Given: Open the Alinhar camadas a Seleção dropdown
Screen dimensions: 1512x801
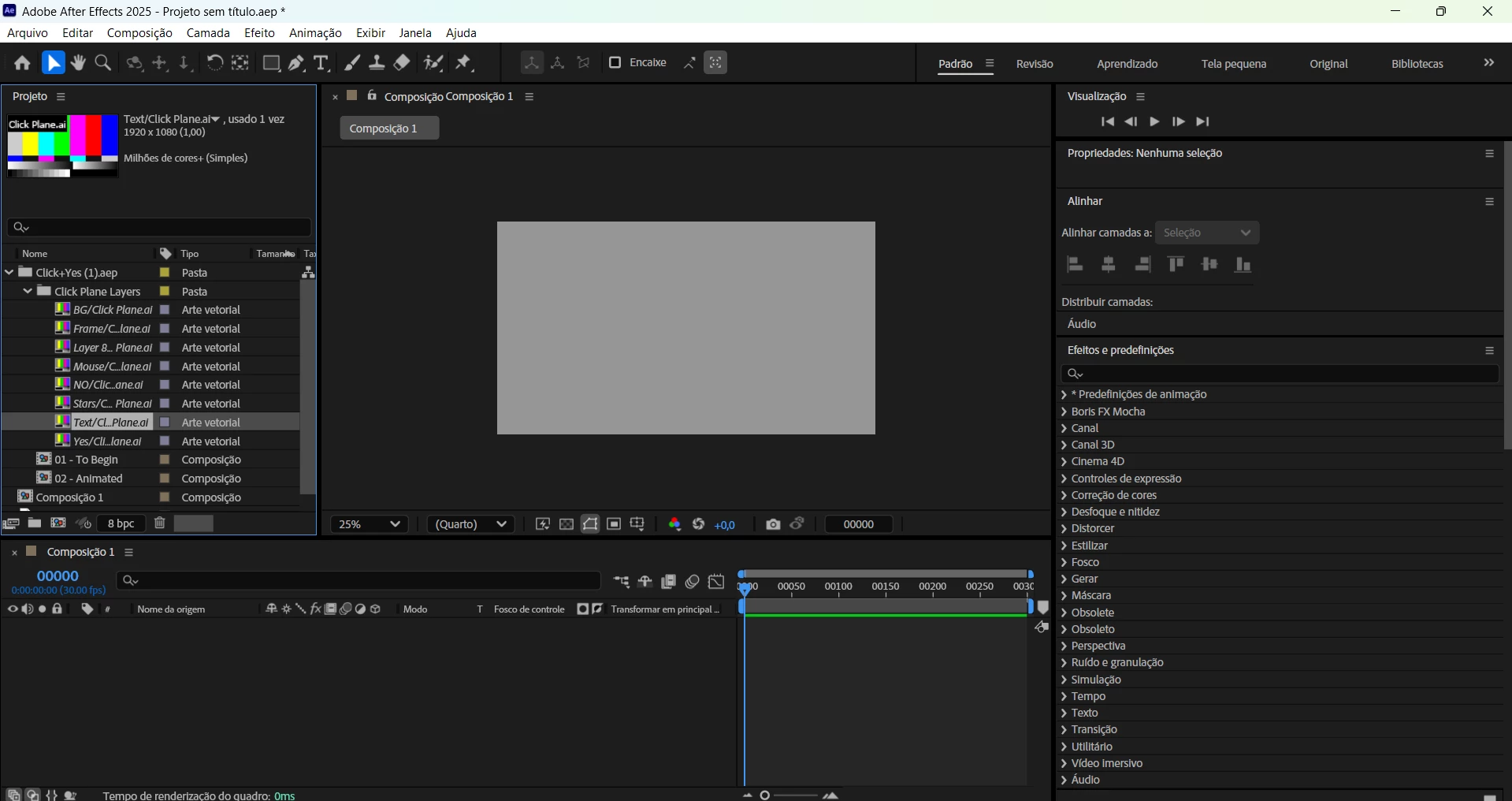Looking at the screenshot, I should (x=1207, y=233).
